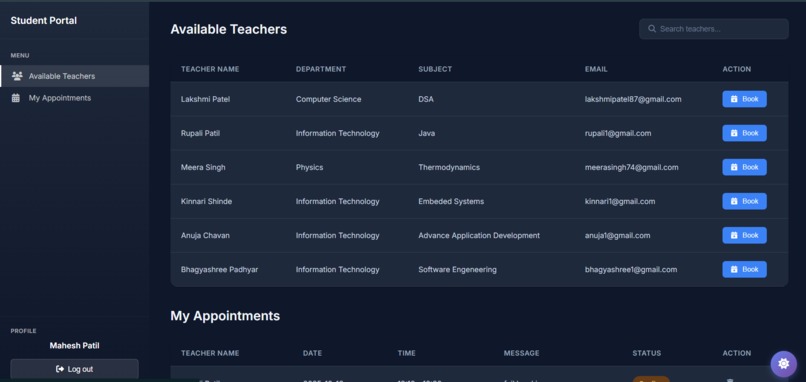Click the Mahesh Patil profile name
This screenshot has height=382, width=806.
click(75, 345)
